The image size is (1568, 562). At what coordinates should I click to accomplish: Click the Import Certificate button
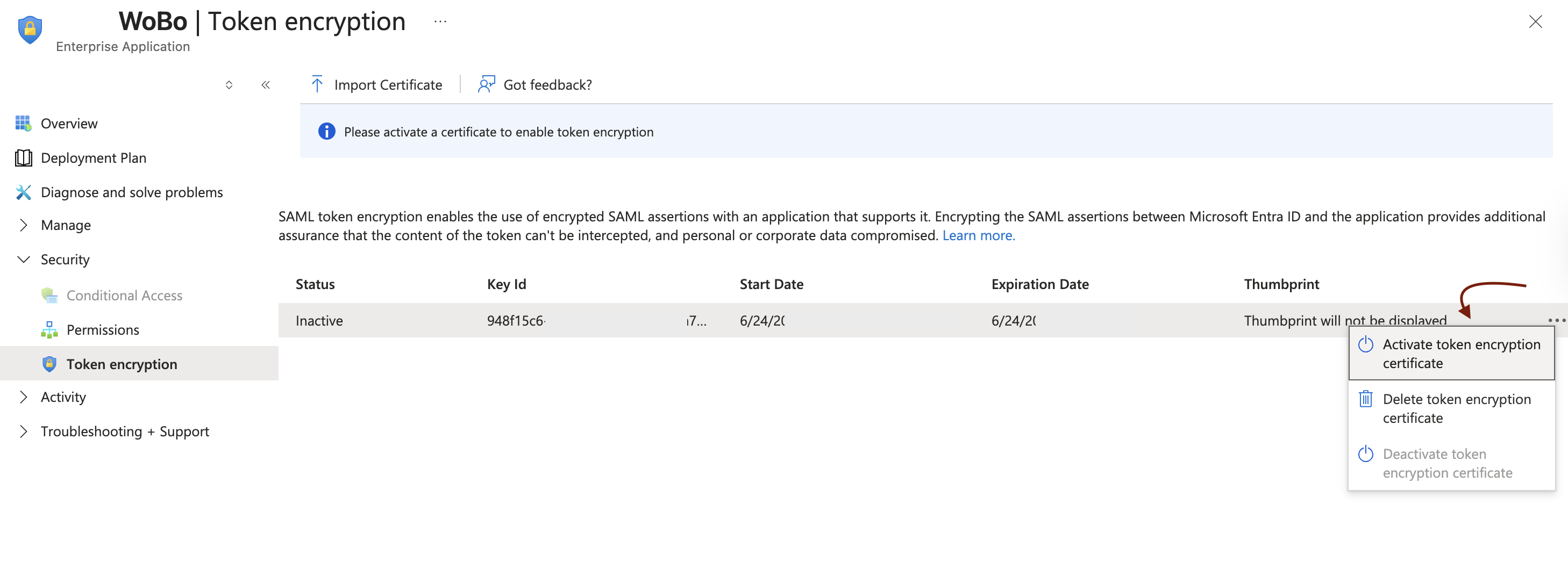coord(376,84)
